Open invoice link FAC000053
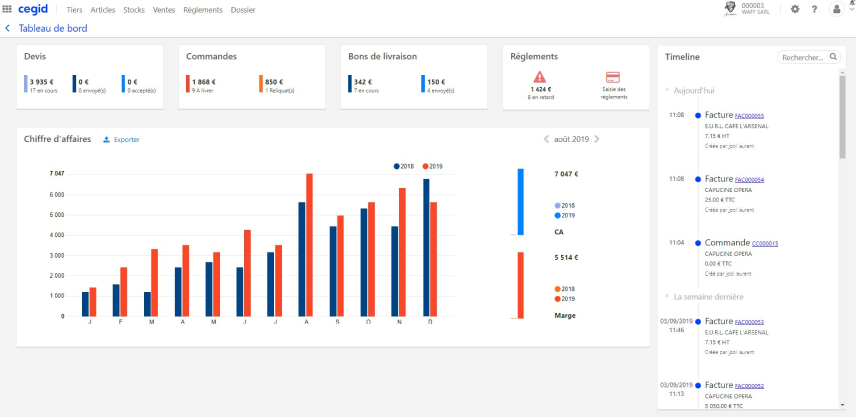The image size is (856, 417). (749, 321)
